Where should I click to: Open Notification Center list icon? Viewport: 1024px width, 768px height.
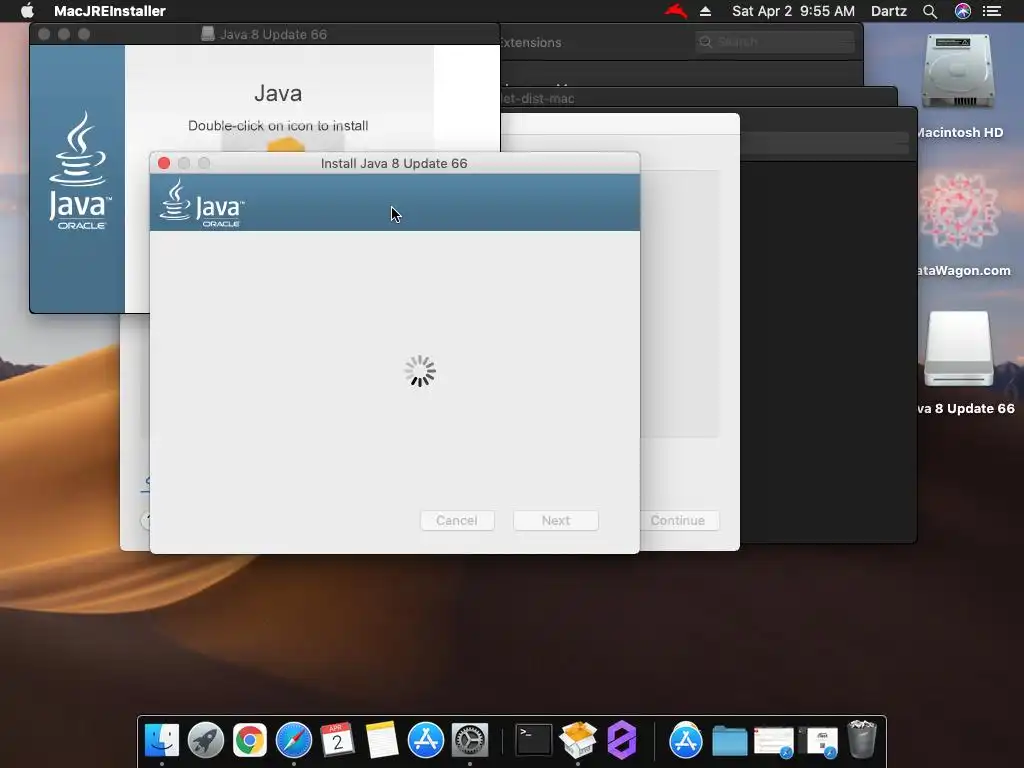tap(992, 11)
